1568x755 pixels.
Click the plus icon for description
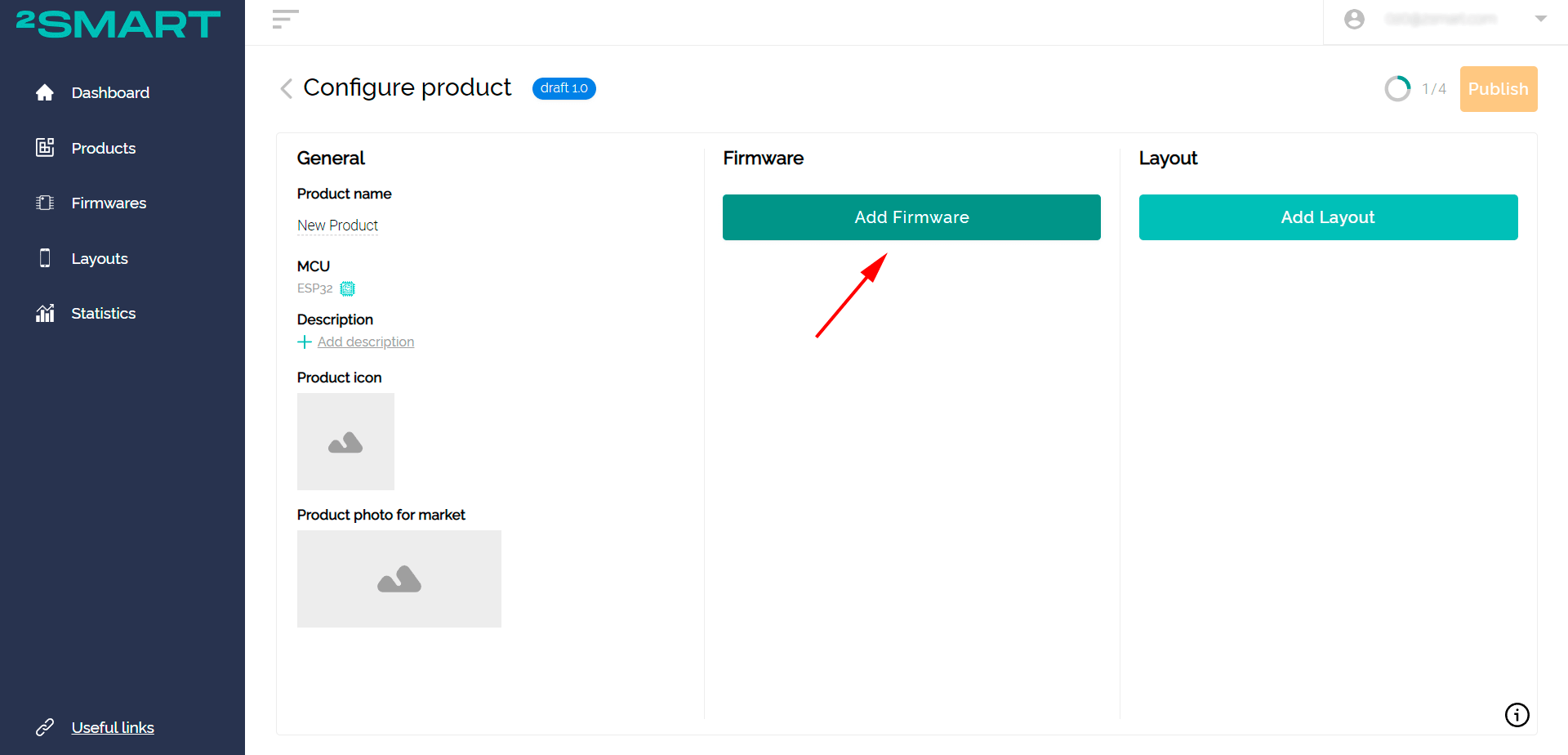click(305, 342)
